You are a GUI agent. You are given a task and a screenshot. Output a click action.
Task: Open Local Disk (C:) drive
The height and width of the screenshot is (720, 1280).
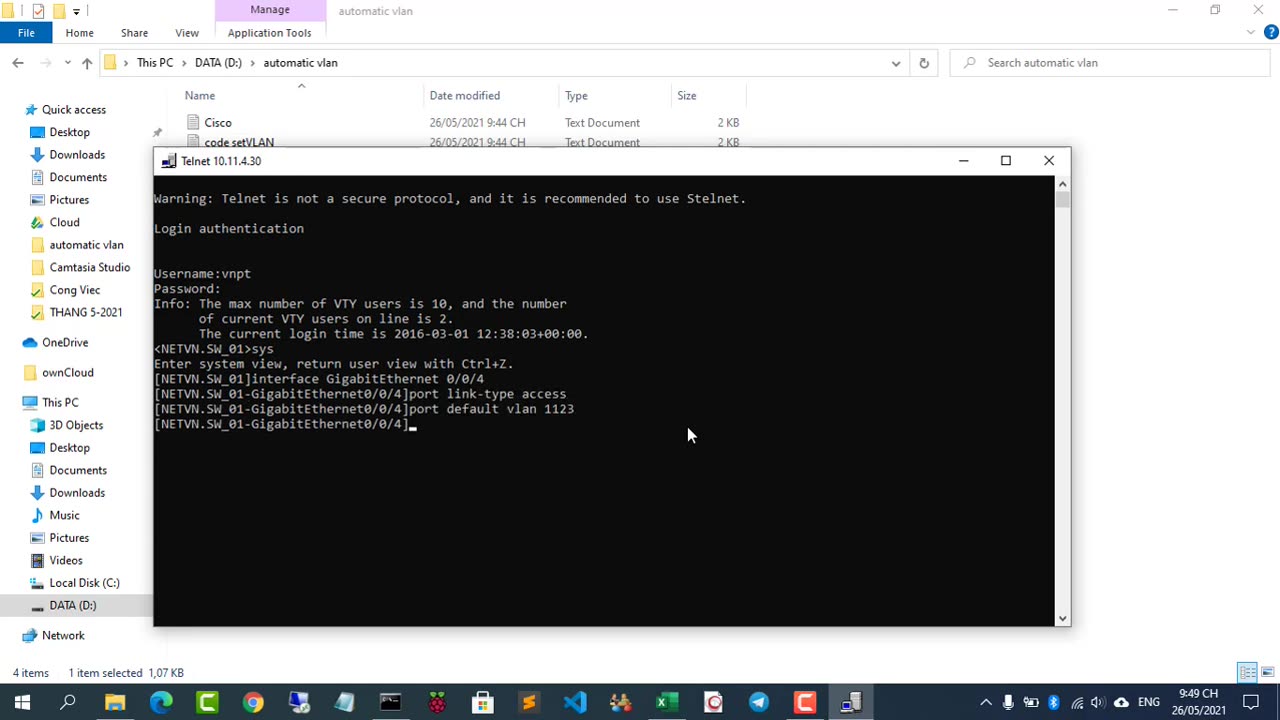(84, 583)
